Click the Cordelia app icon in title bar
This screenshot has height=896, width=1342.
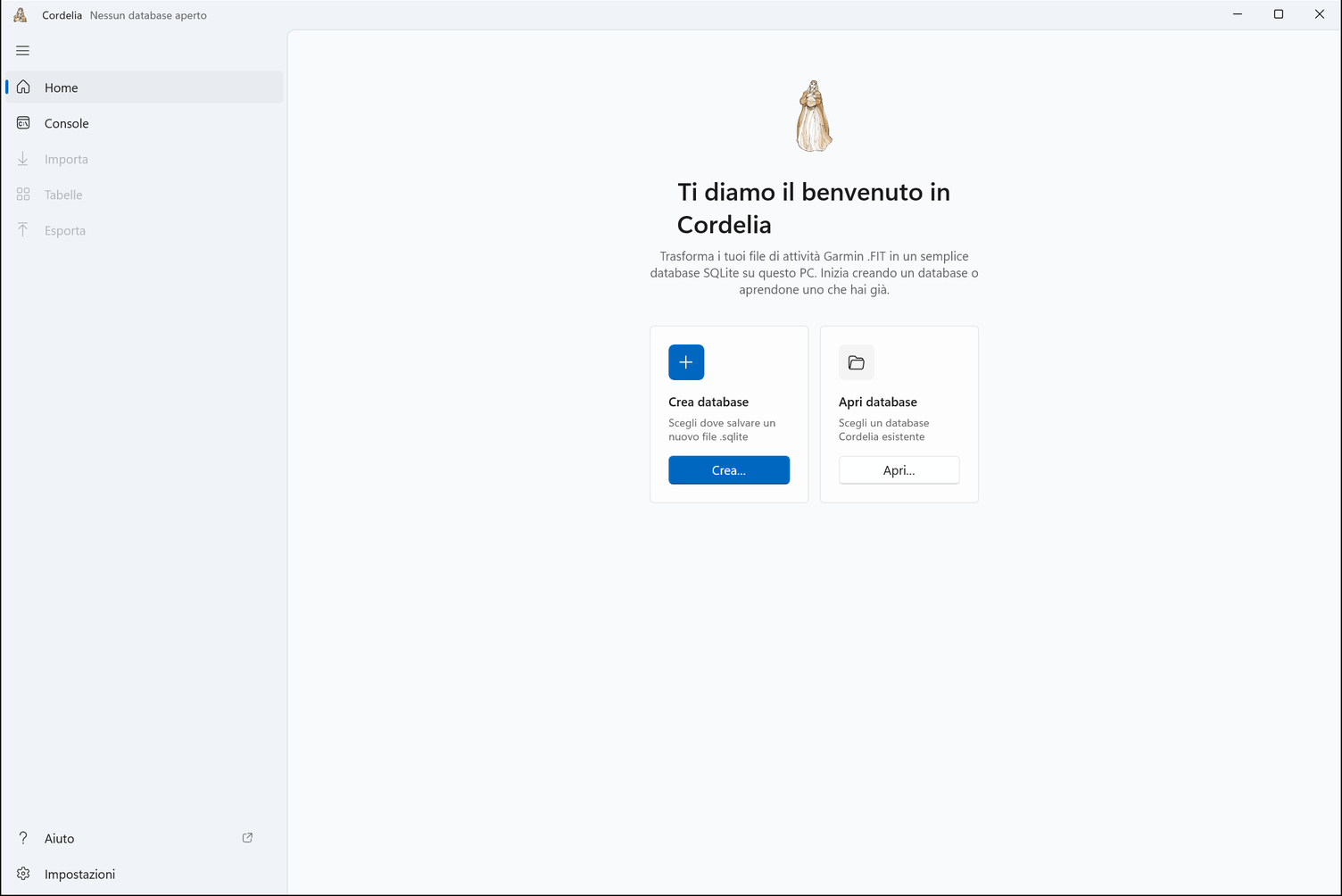[x=21, y=15]
